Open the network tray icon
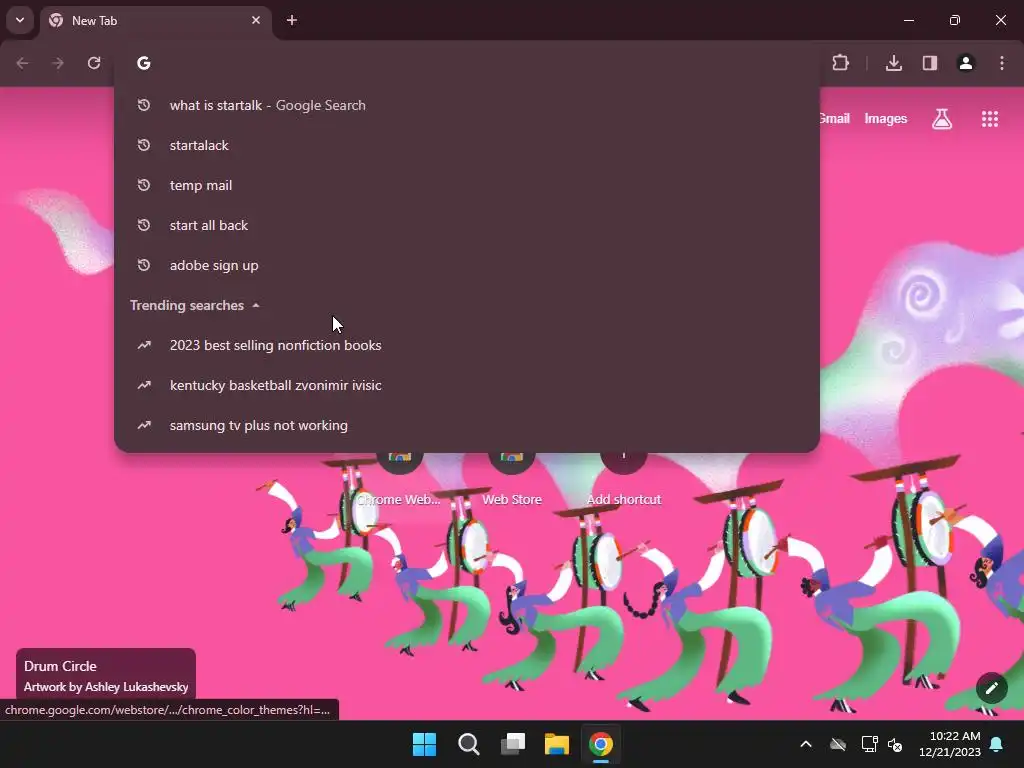 869,744
